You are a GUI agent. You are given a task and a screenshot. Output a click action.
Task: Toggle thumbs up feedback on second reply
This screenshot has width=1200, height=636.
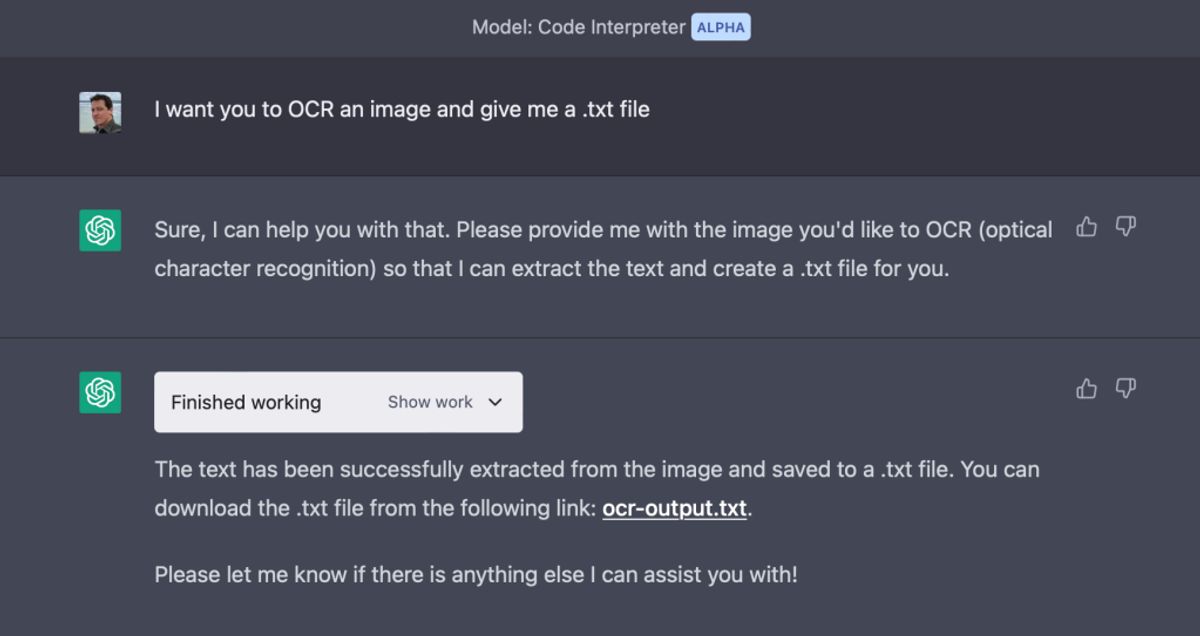pyautogui.click(x=1086, y=389)
